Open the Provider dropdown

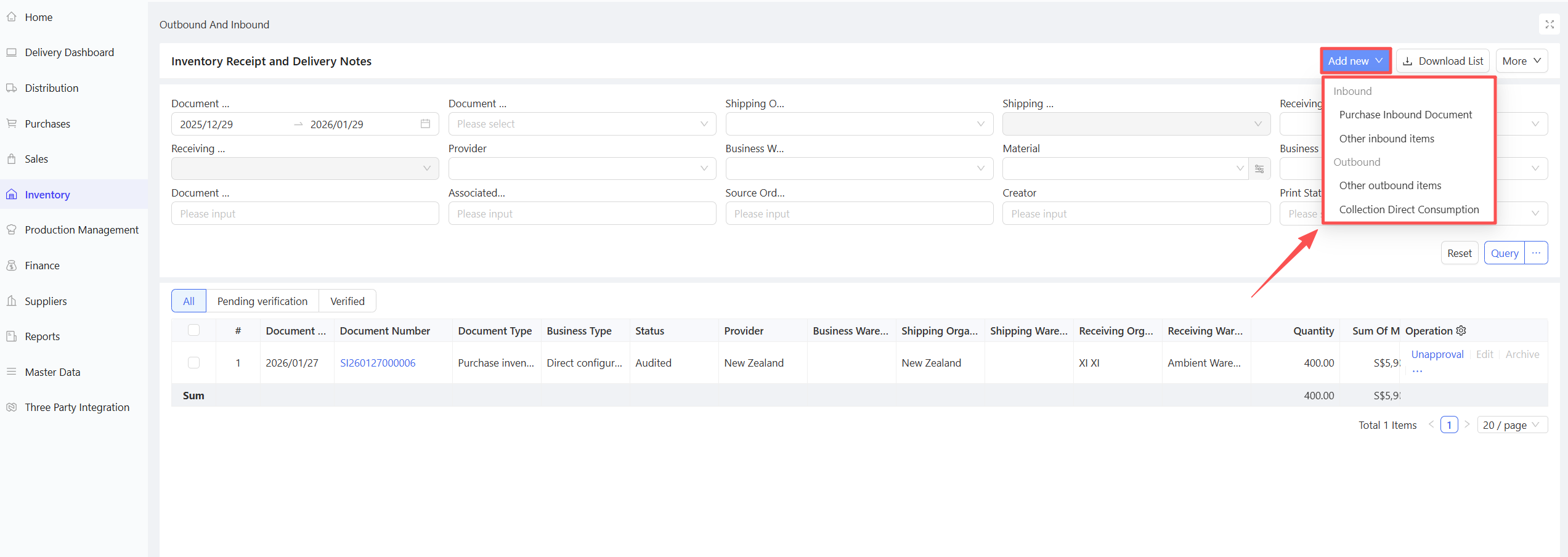click(582, 169)
